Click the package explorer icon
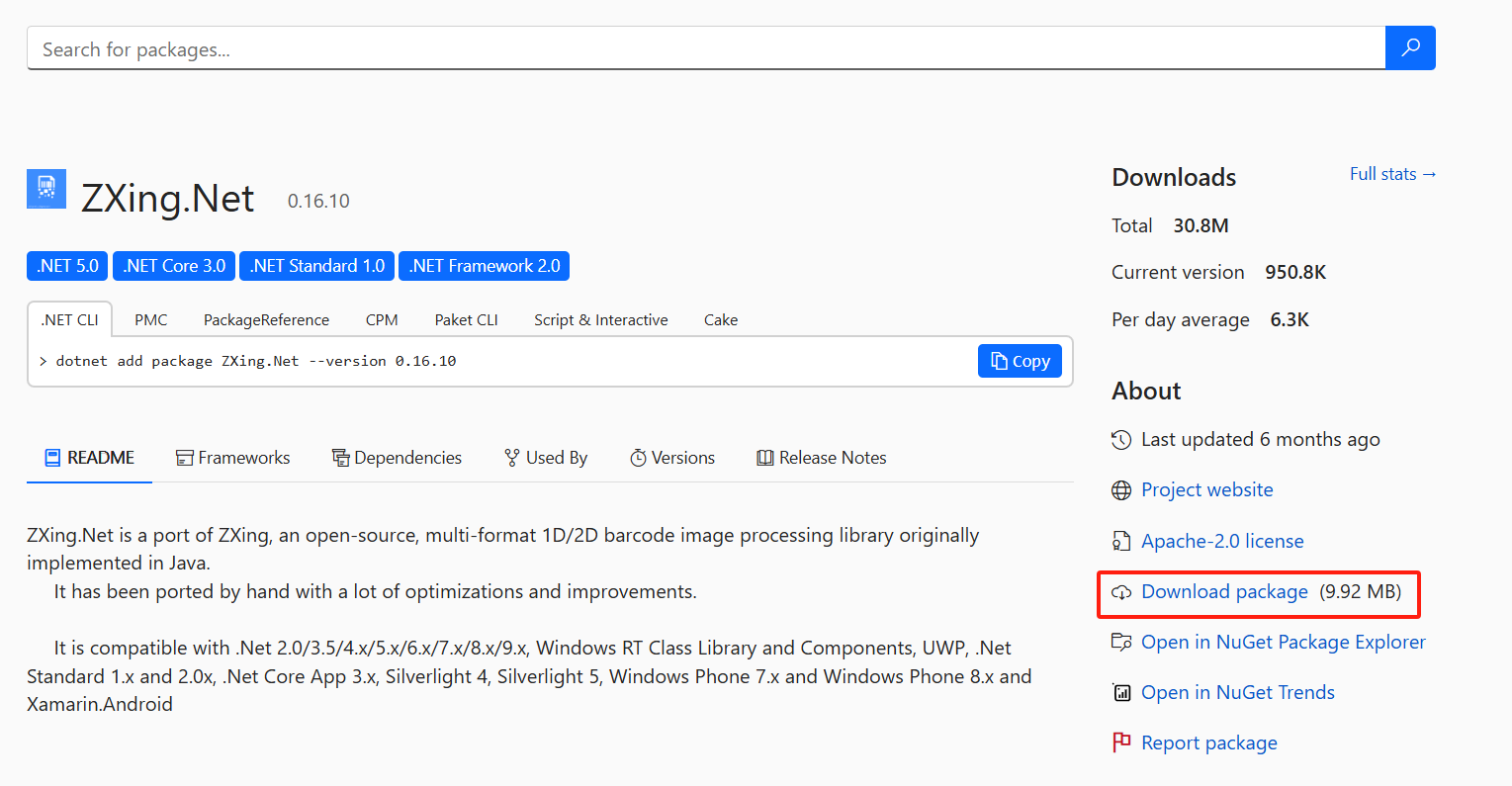1512x786 pixels. pyautogui.click(x=1121, y=642)
